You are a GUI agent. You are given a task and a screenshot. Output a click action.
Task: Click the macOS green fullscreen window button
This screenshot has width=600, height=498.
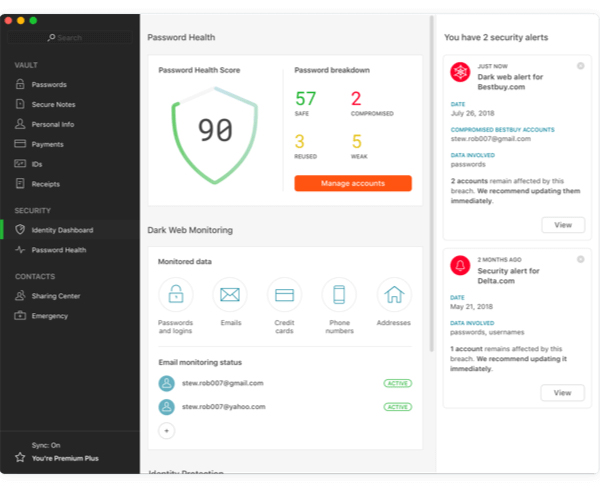(x=33, y=20)
